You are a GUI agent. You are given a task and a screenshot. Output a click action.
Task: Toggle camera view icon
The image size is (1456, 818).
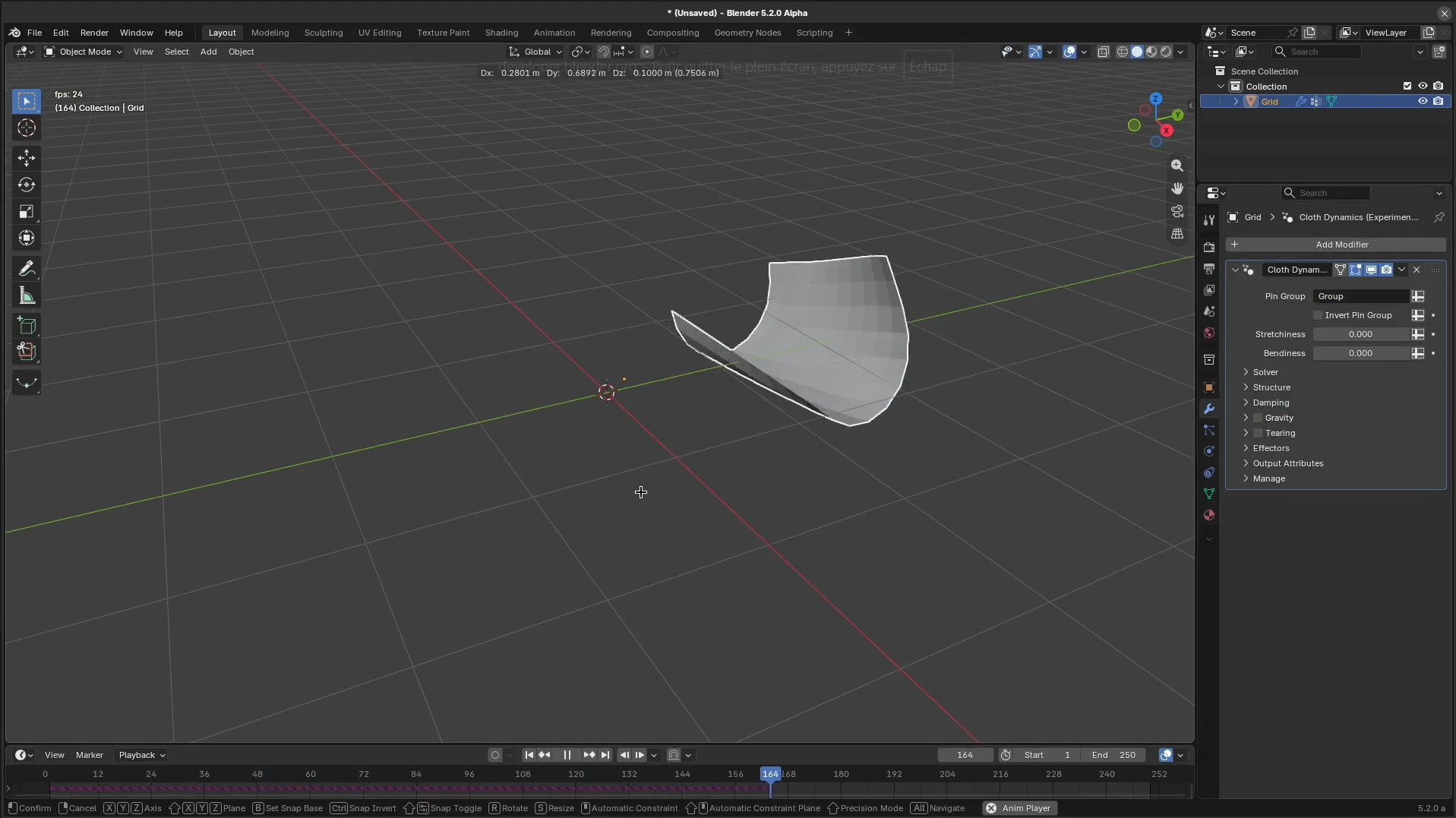point(1177,211)
